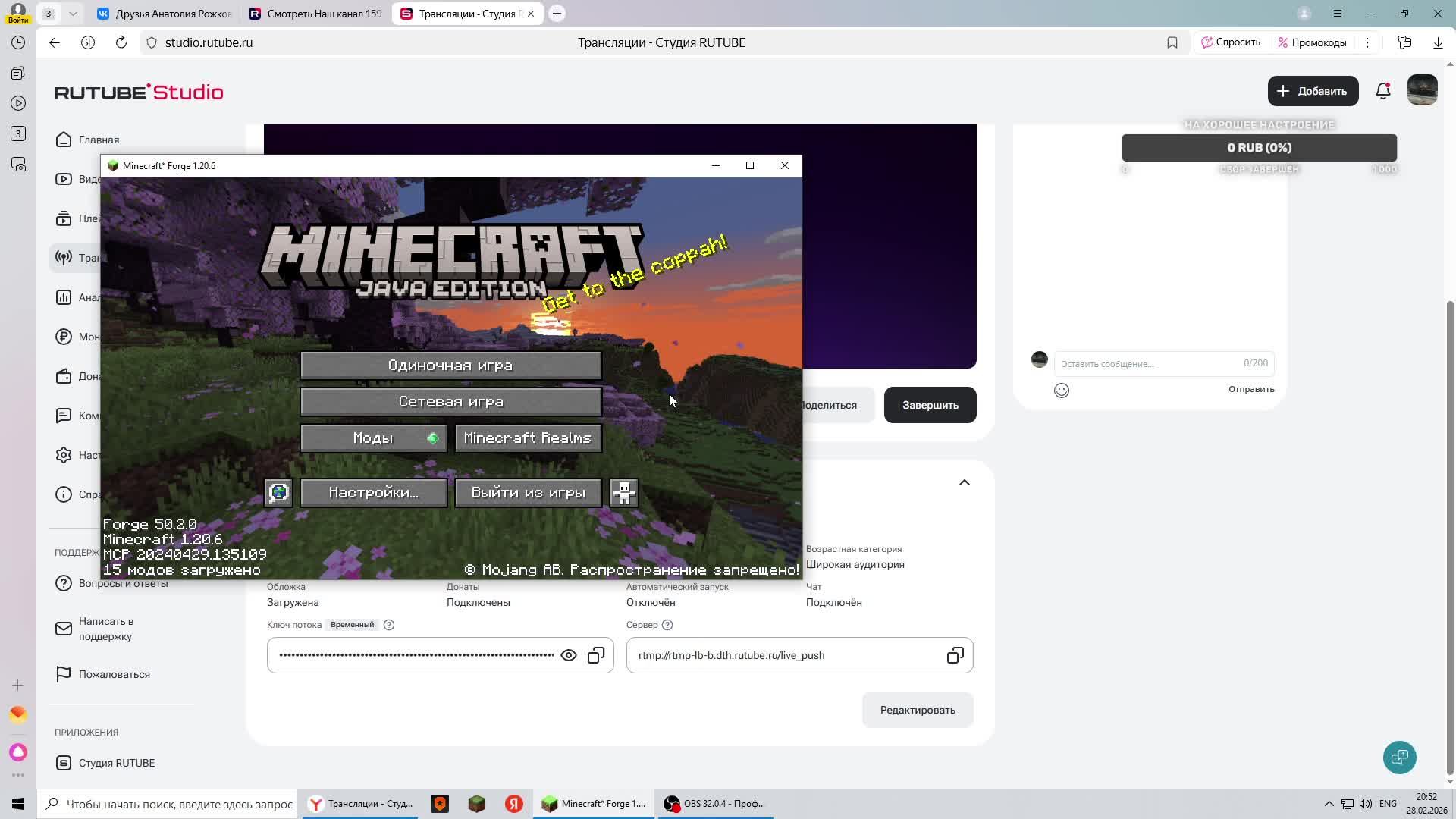Toggle system volume tray icon
Viewport: 1456px width, 819px height.
(x=1366, y=804)
